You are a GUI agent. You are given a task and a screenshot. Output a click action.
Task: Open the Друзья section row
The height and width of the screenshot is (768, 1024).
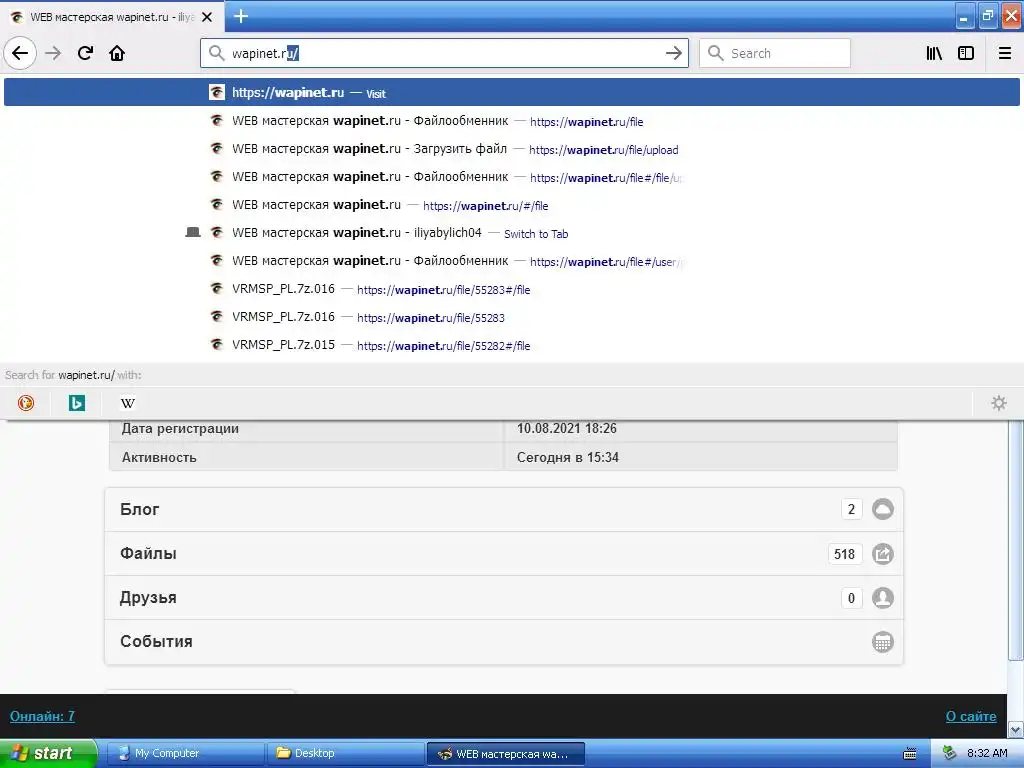click(x=504, y=598)
